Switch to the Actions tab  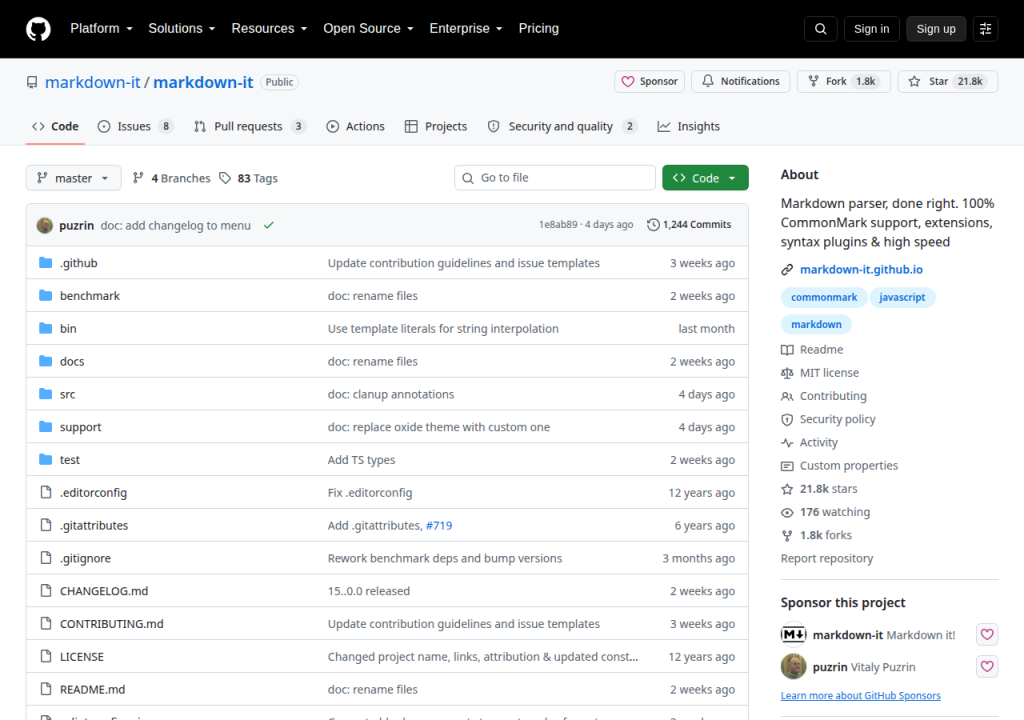click(x=355, y=126)
